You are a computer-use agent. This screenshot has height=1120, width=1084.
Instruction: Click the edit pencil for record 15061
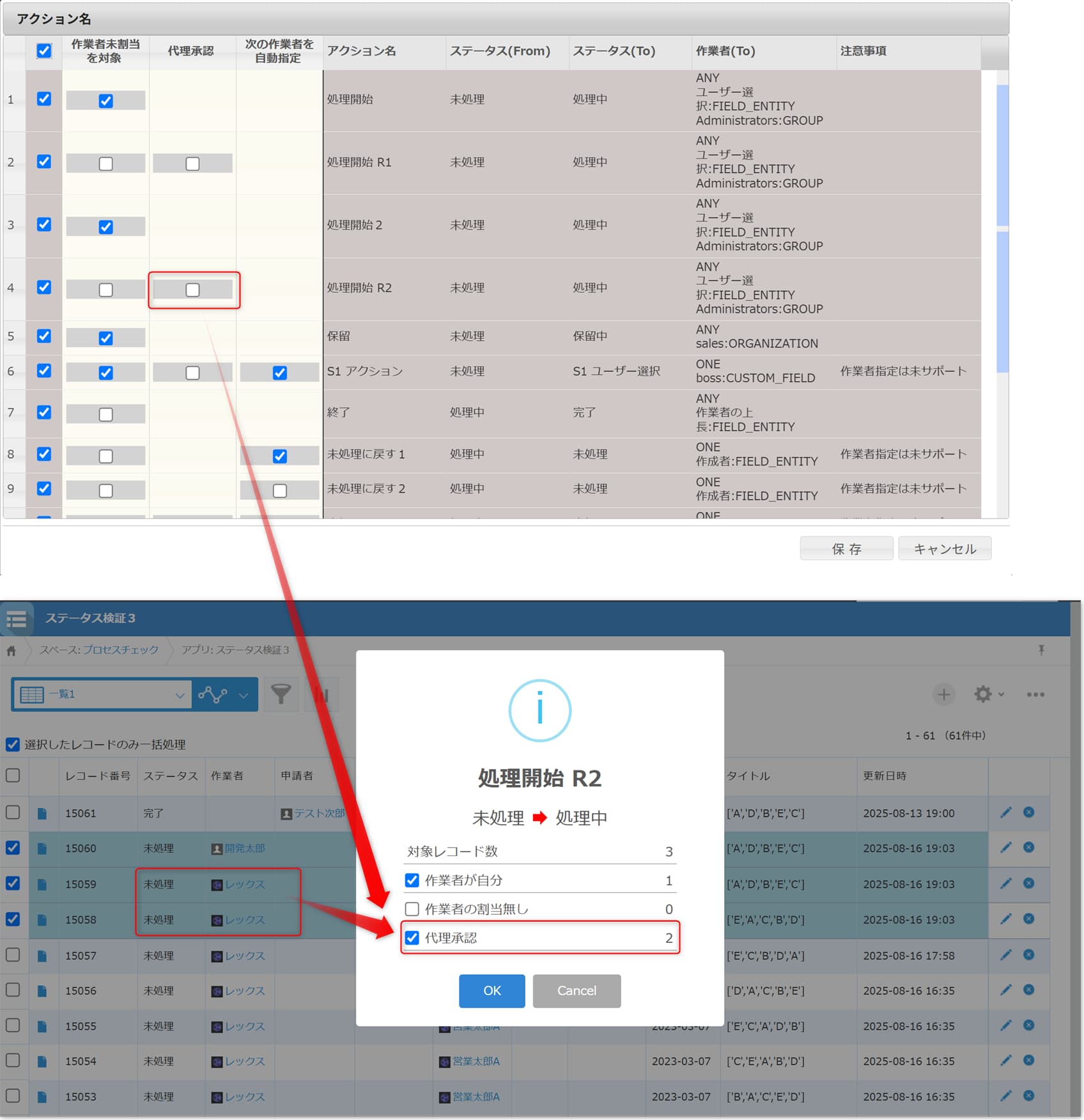coord(1005,813)
